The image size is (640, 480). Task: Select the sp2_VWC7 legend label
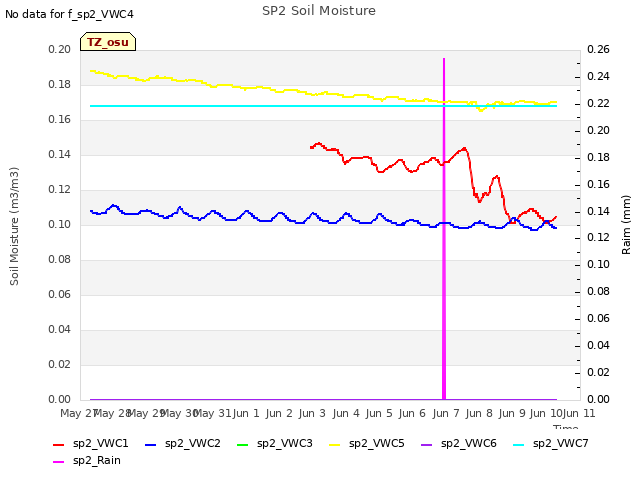click(x=560, y=444)
